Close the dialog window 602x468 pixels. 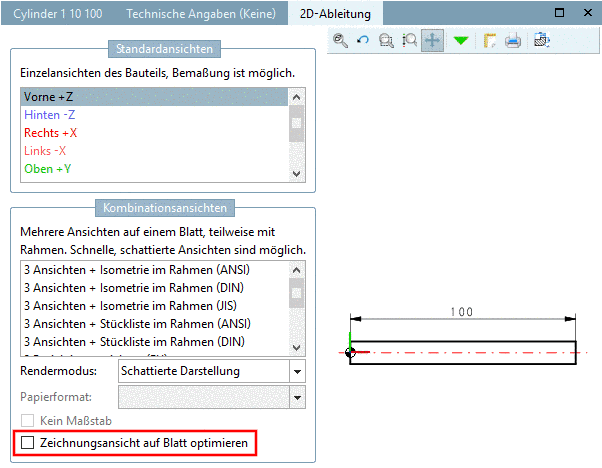[x=587, y=13]
